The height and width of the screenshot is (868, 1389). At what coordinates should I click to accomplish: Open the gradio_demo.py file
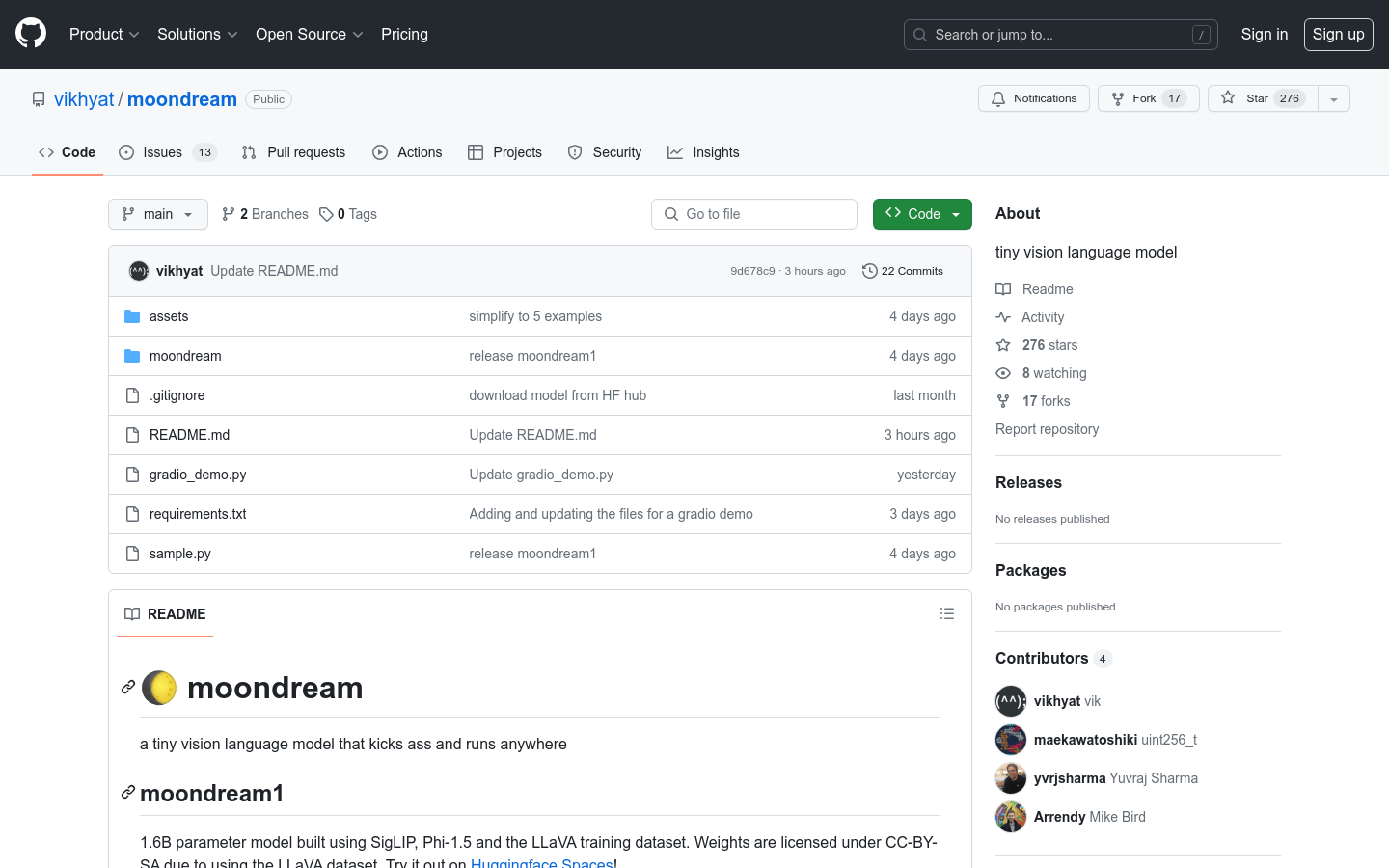(x=198, y=475)
